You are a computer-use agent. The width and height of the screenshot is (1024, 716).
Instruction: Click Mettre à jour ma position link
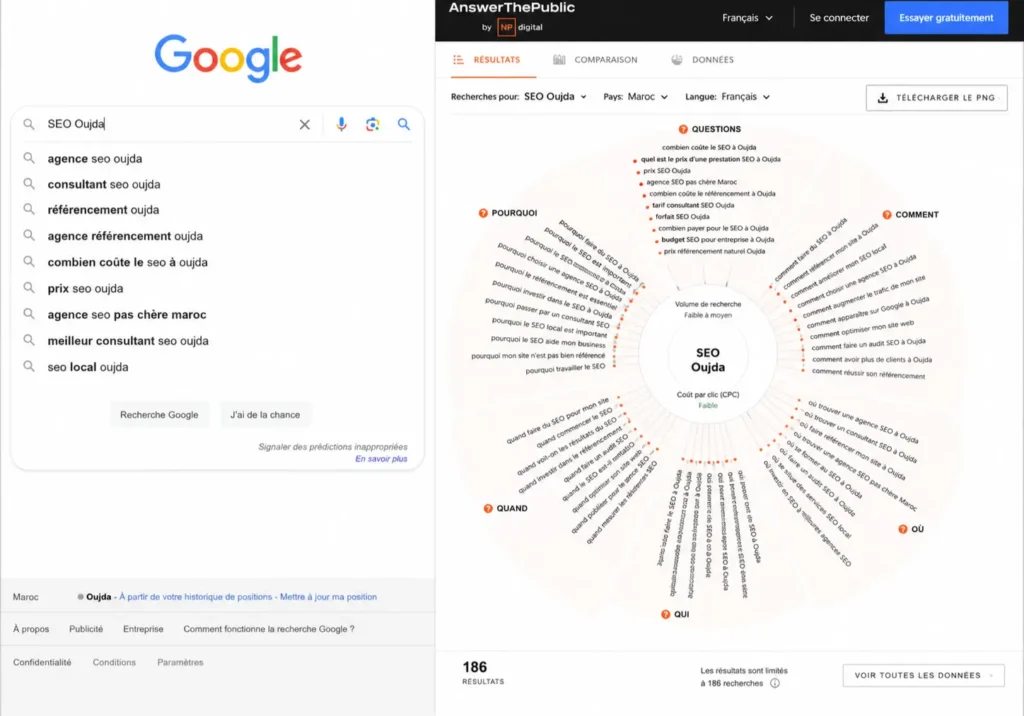(328, 597)
